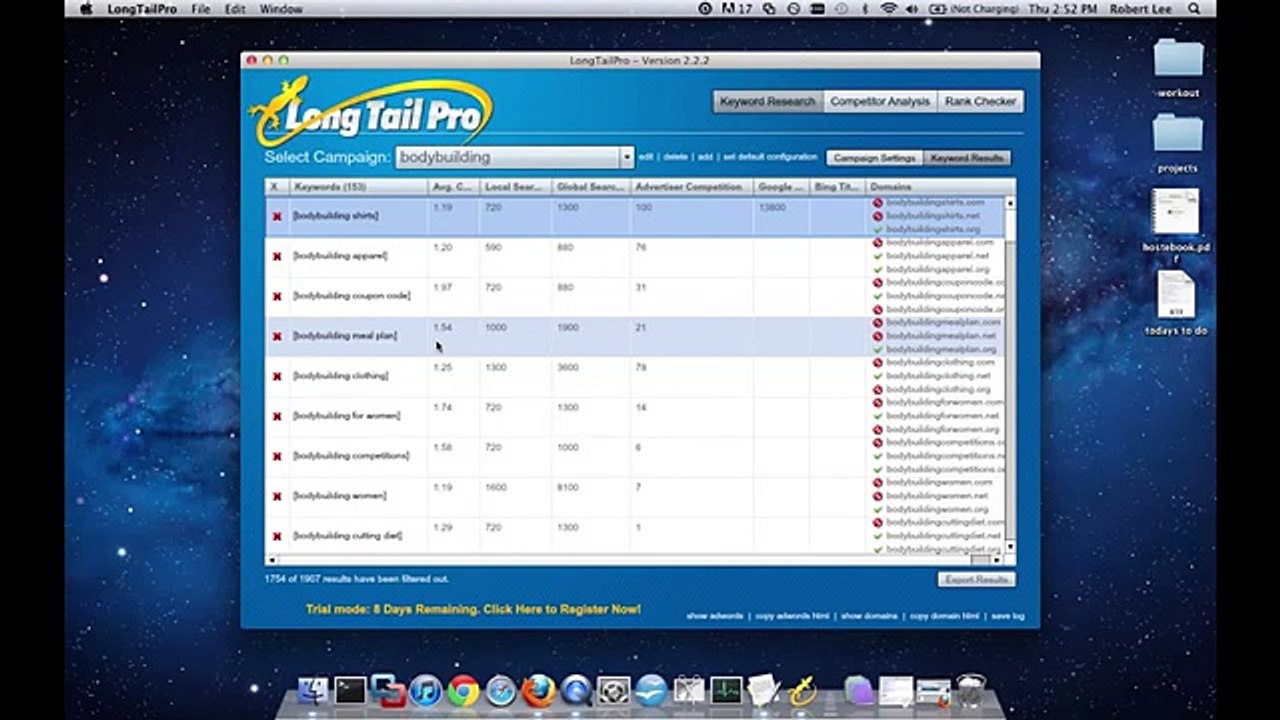Click the edit campaign link
The image size is (1280, 720).
(646, 158)
